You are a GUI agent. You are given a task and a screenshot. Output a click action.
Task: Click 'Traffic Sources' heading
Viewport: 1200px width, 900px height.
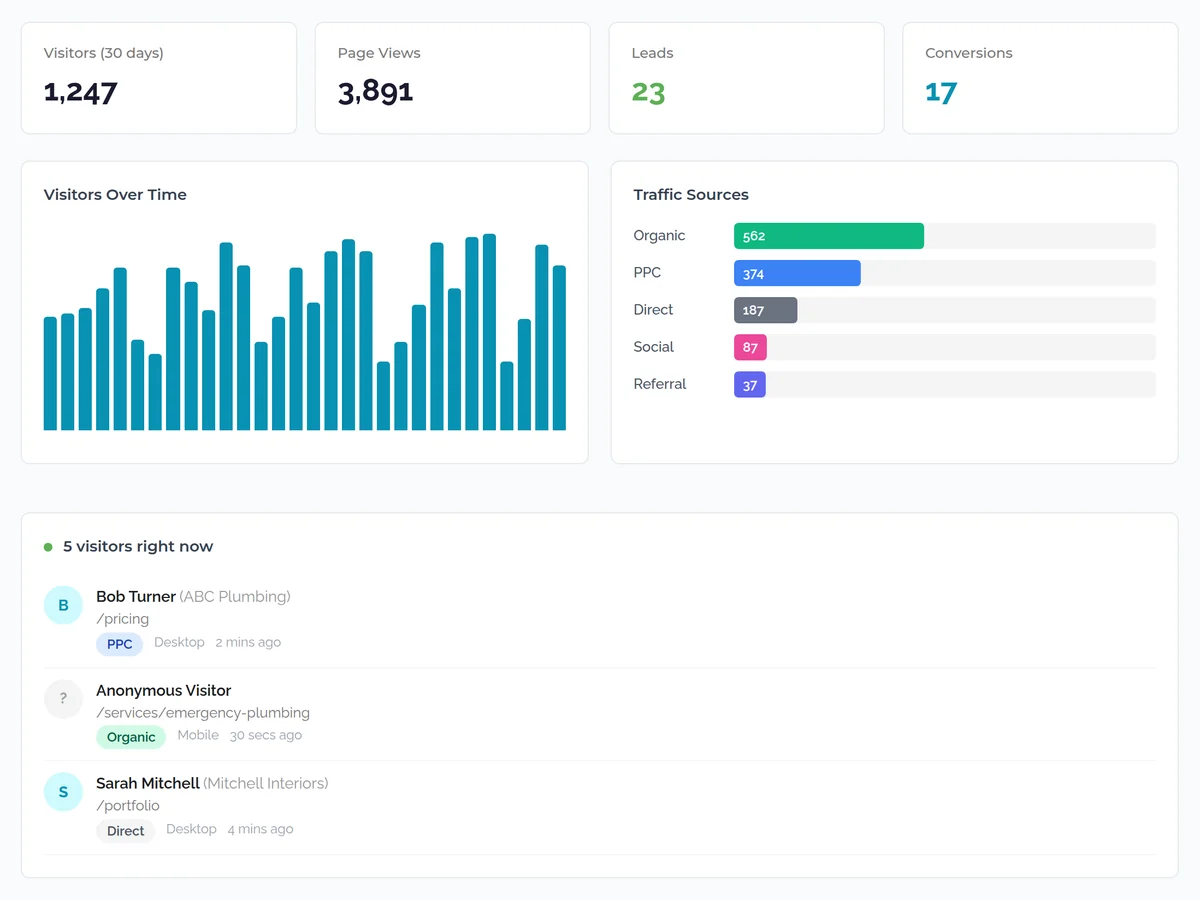click(x=691, y=195)
